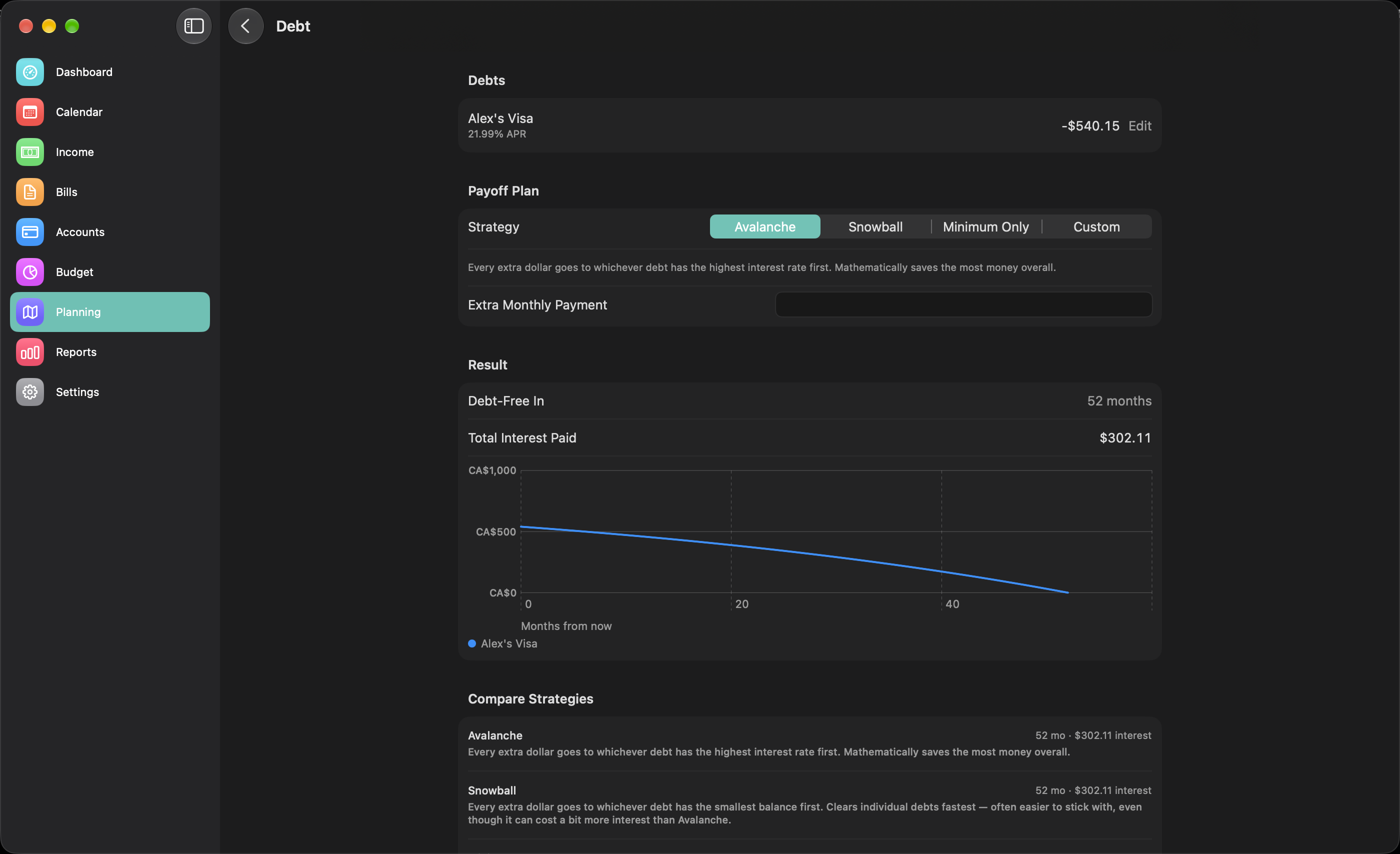1400x854 pixels.
Task: Click the 52 months debt-free value
Action: click(1119, 400)
